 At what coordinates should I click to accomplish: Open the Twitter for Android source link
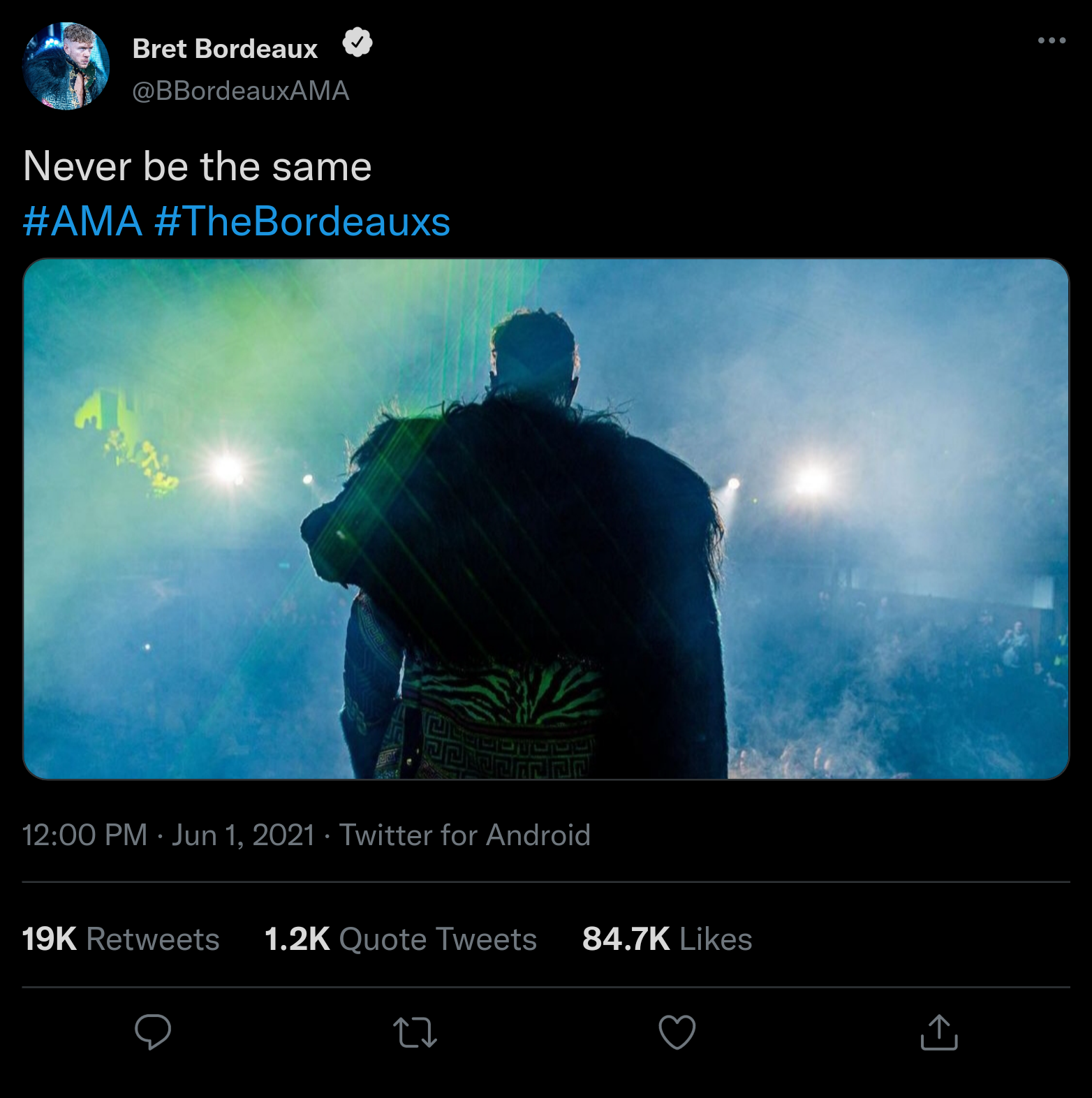click(465, 835)
